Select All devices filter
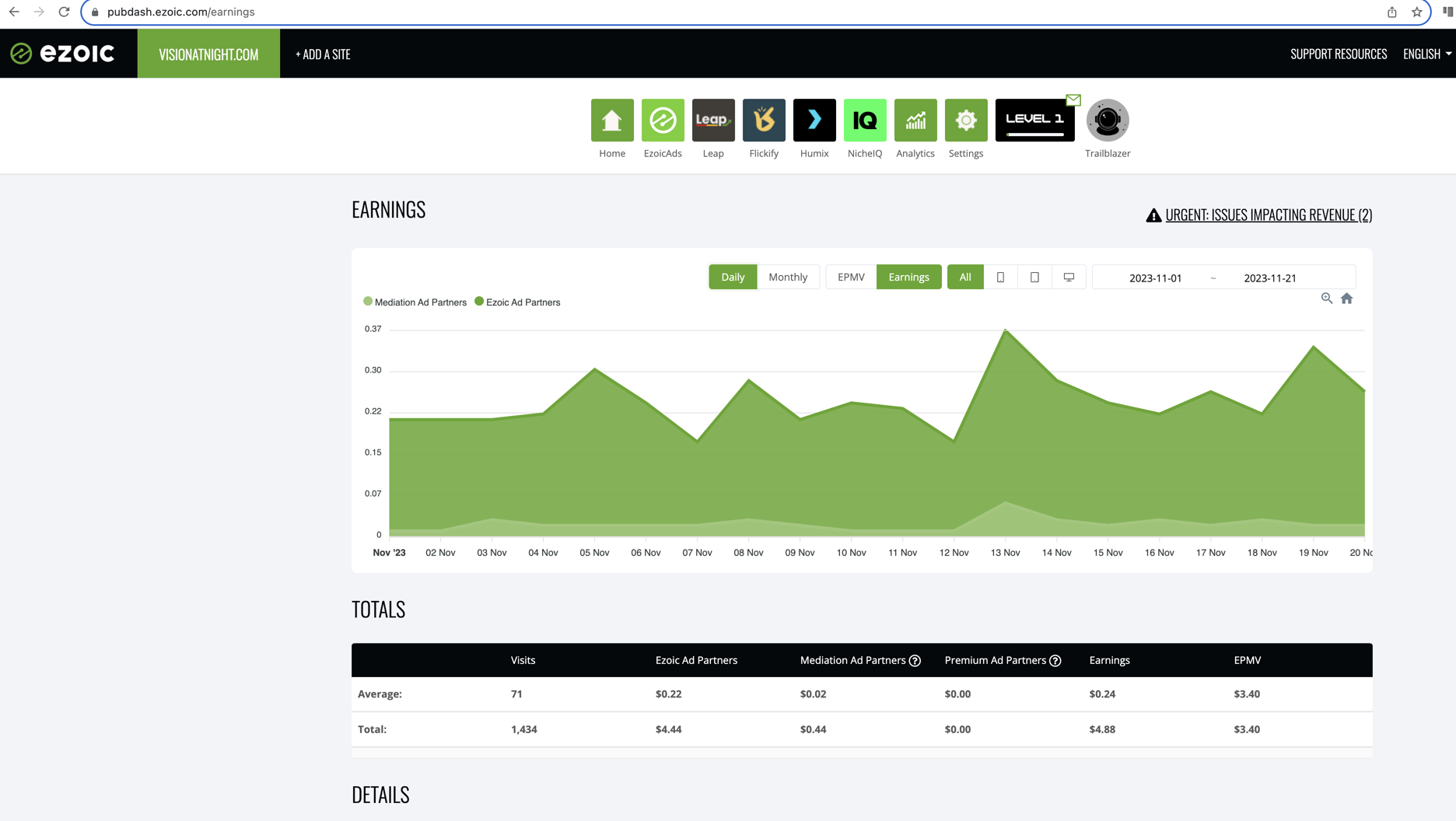 tap(965, 277)
